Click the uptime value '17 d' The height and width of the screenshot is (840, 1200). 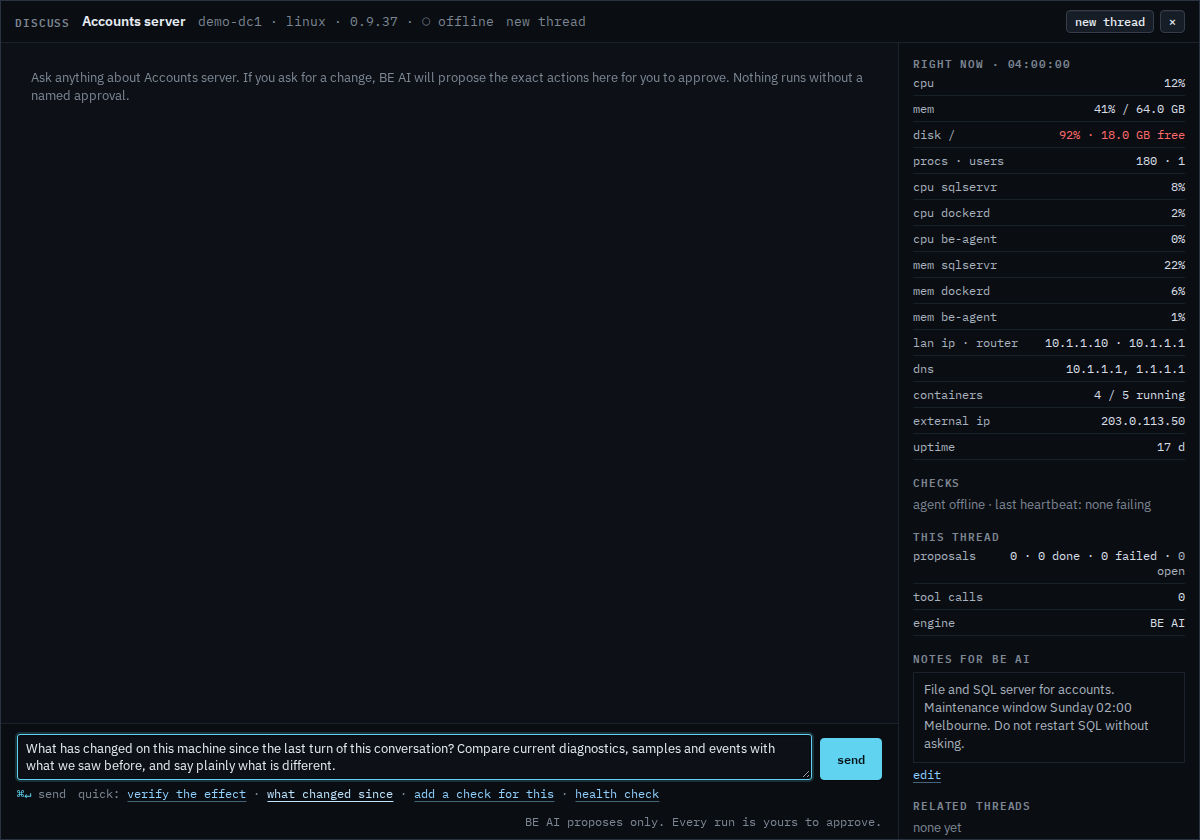[1171, 447]
